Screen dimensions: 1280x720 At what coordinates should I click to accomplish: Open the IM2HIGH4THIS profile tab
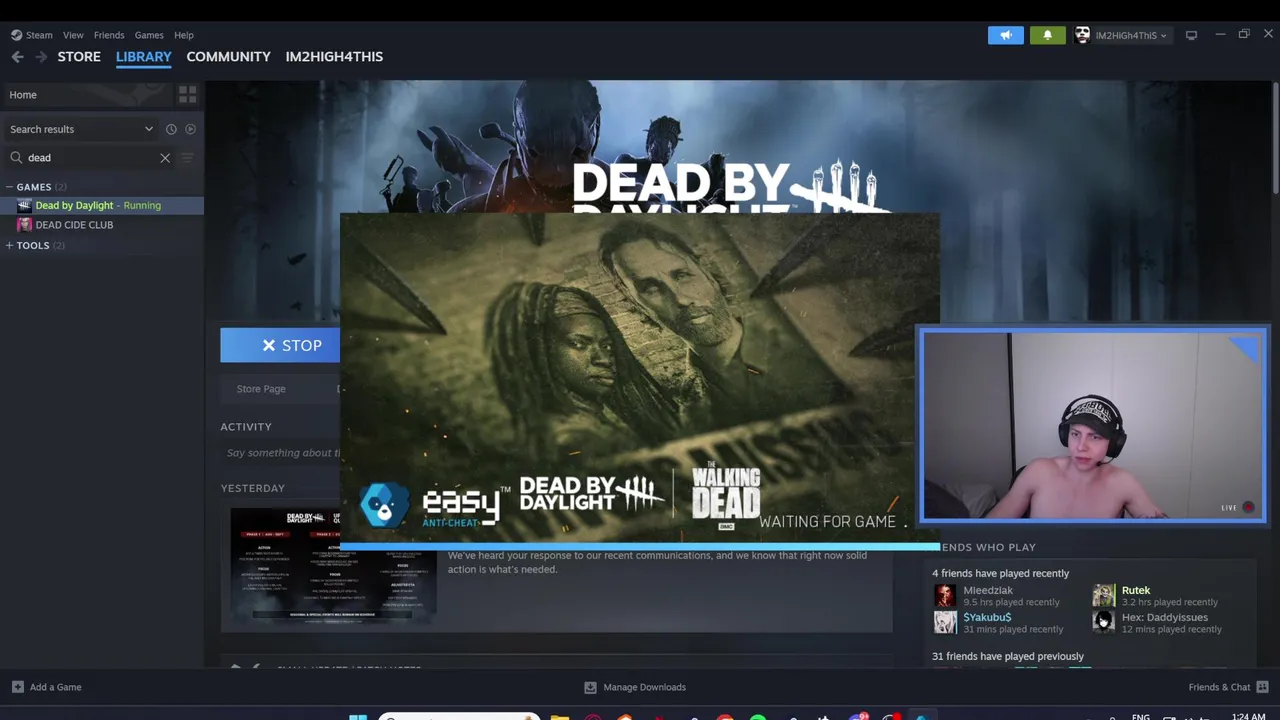click(334, 57)
